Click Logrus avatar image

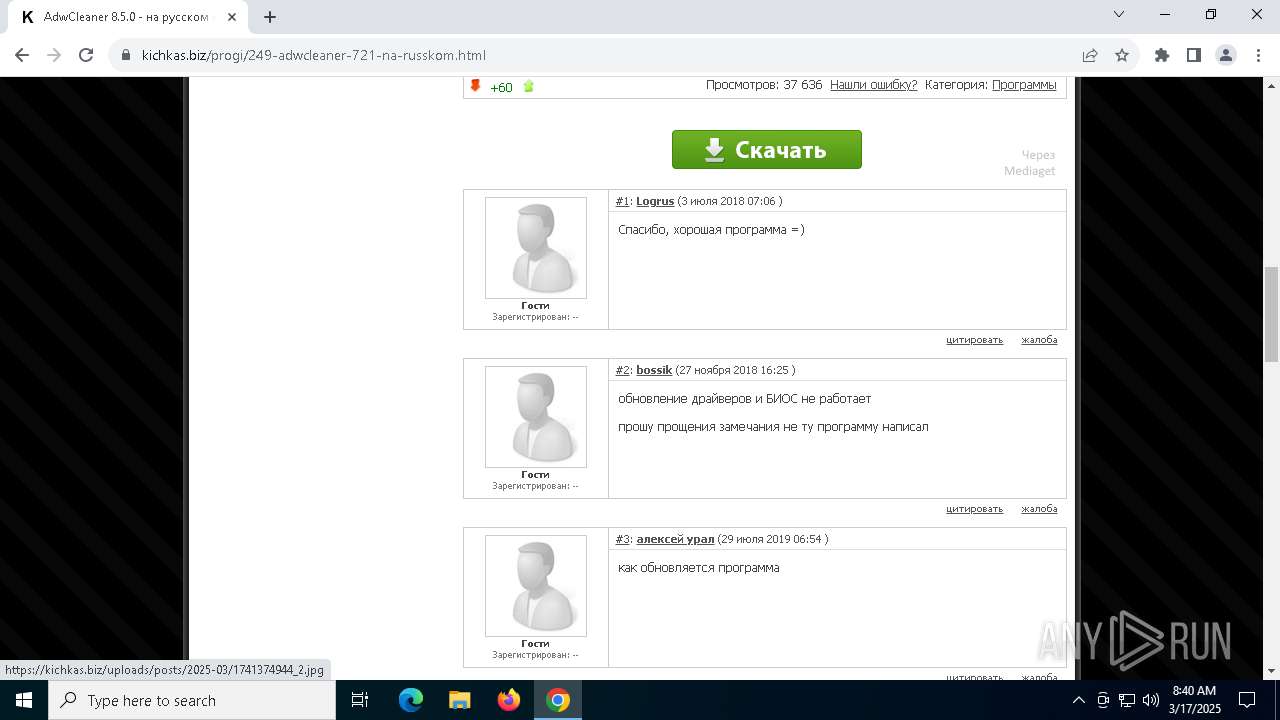coord(536,248)
